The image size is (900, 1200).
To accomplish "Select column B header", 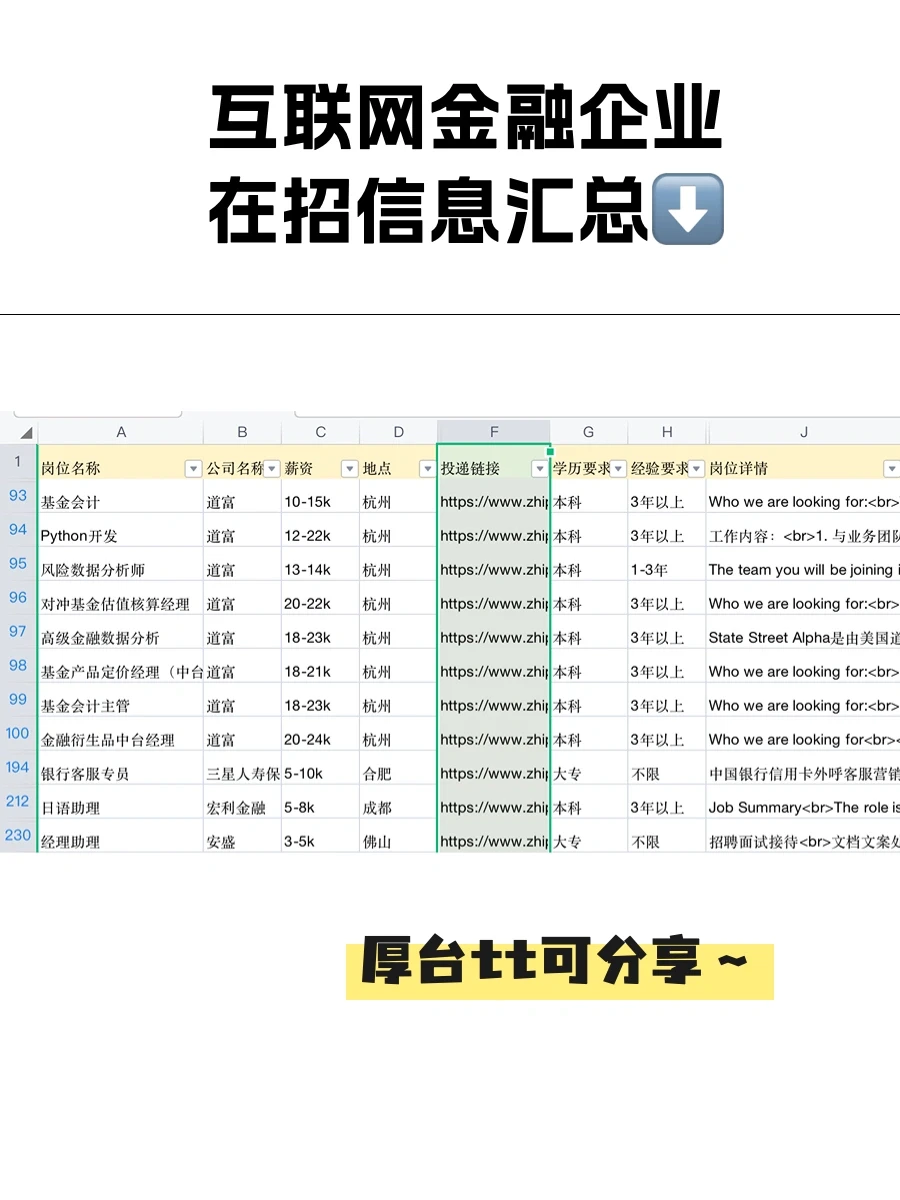I will pos(242,431).
